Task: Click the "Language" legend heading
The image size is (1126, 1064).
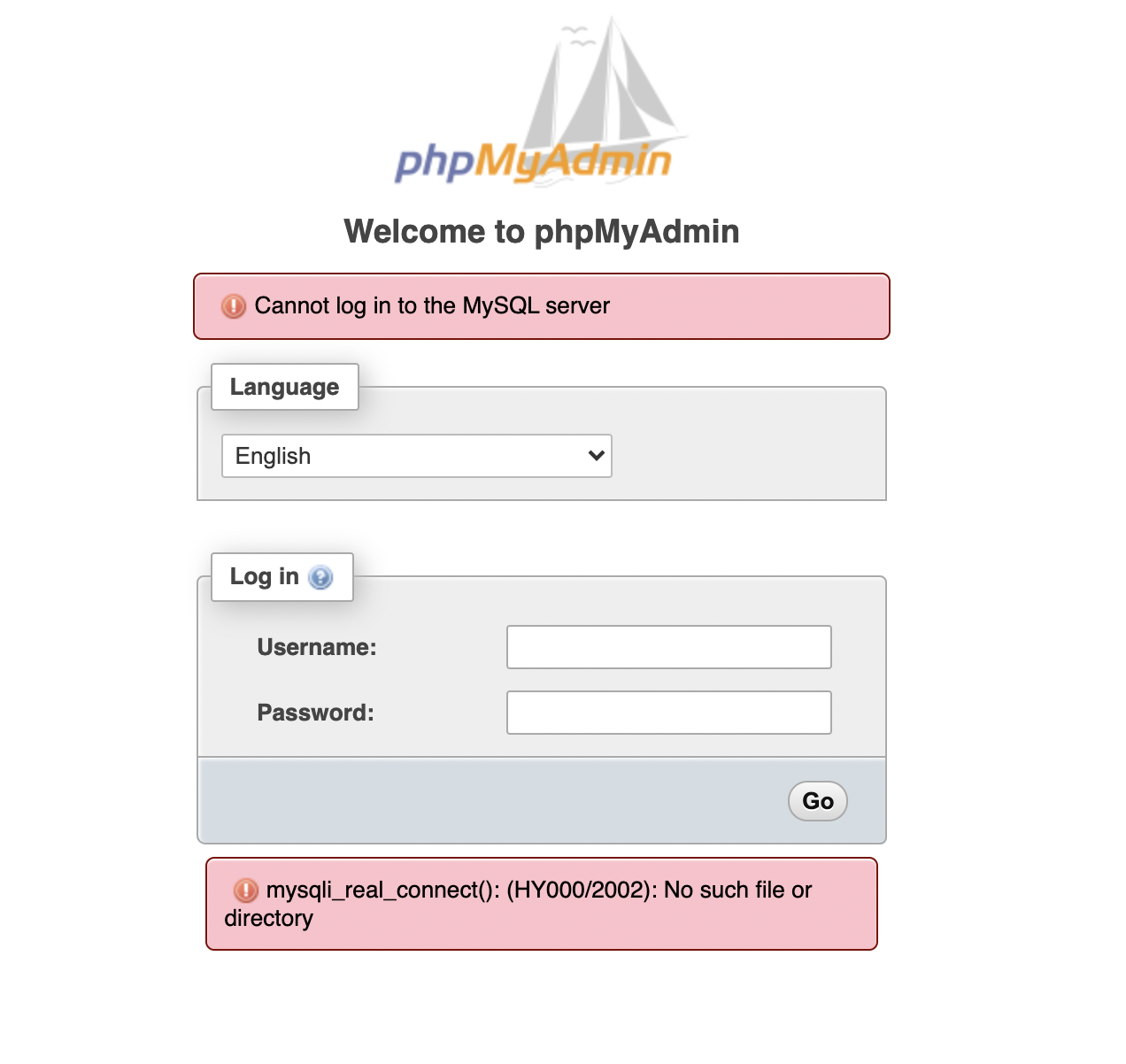Action: tap(284, 387)
